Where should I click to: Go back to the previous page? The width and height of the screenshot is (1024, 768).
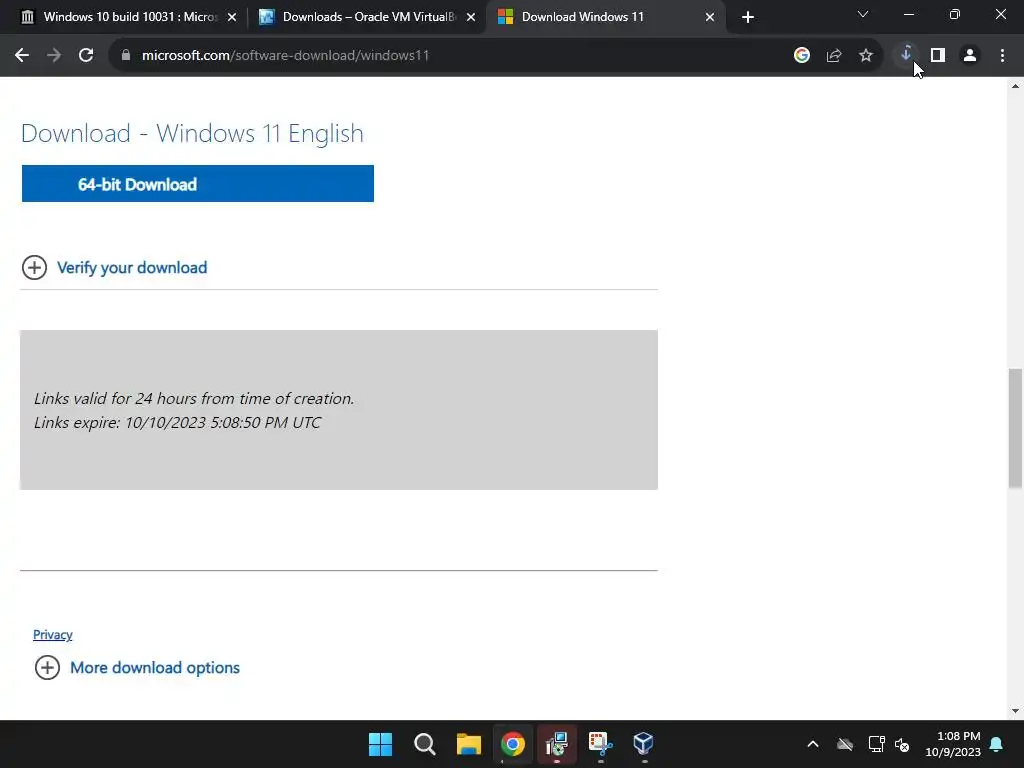click(x=22, y=56)
